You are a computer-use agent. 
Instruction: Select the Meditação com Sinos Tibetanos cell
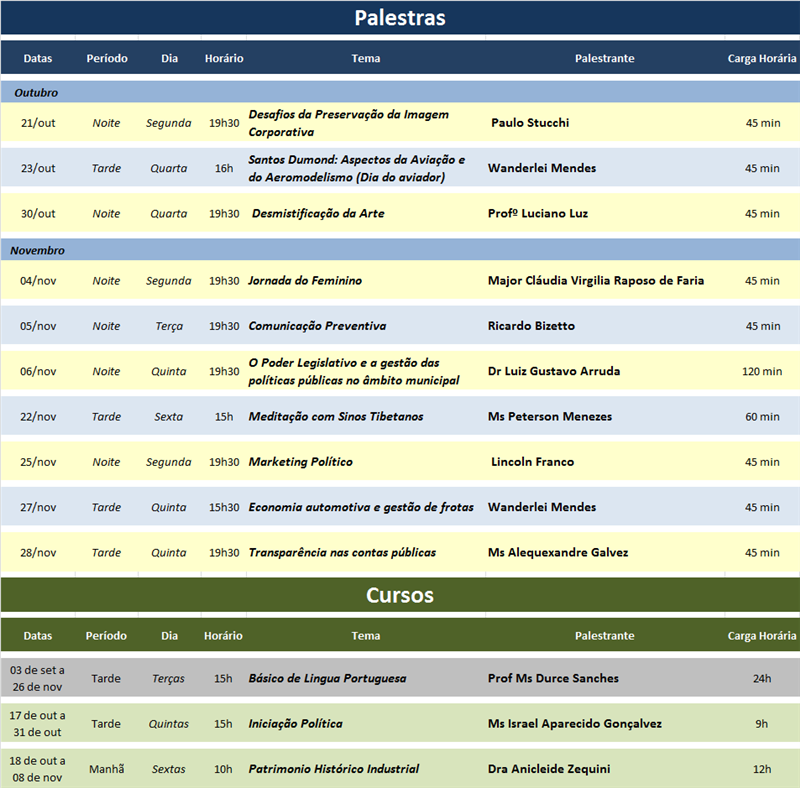point(336,417)
